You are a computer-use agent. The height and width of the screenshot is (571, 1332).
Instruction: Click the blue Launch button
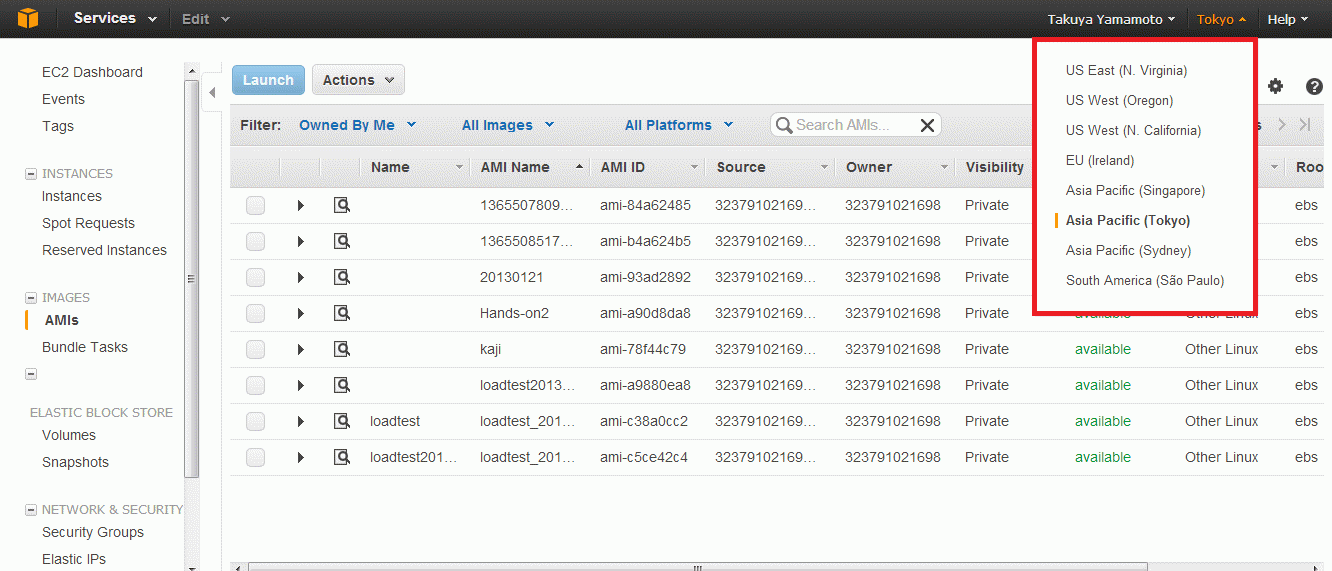268,80
